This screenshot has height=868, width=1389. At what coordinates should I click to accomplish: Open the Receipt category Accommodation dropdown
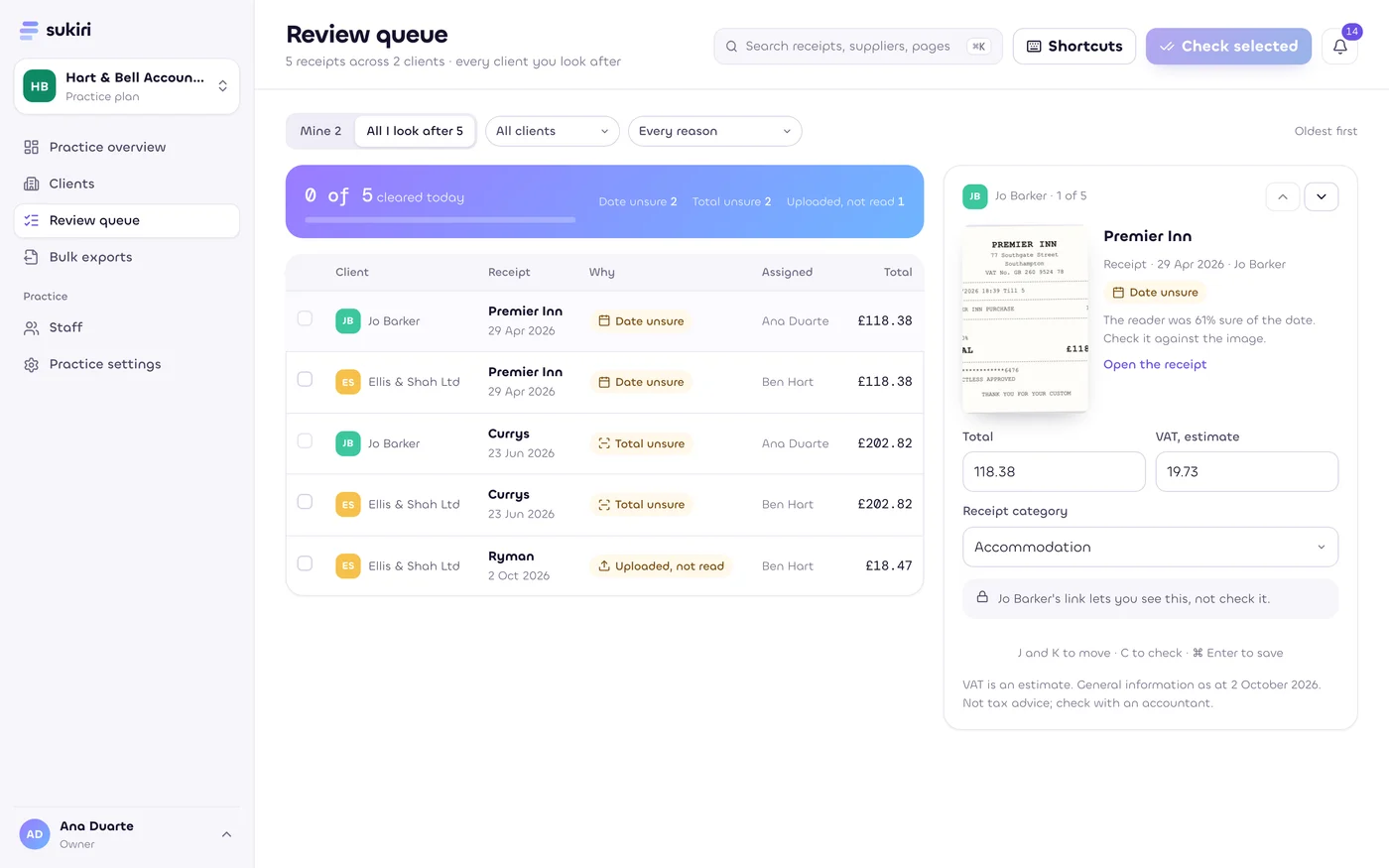tap(1150, 547)
